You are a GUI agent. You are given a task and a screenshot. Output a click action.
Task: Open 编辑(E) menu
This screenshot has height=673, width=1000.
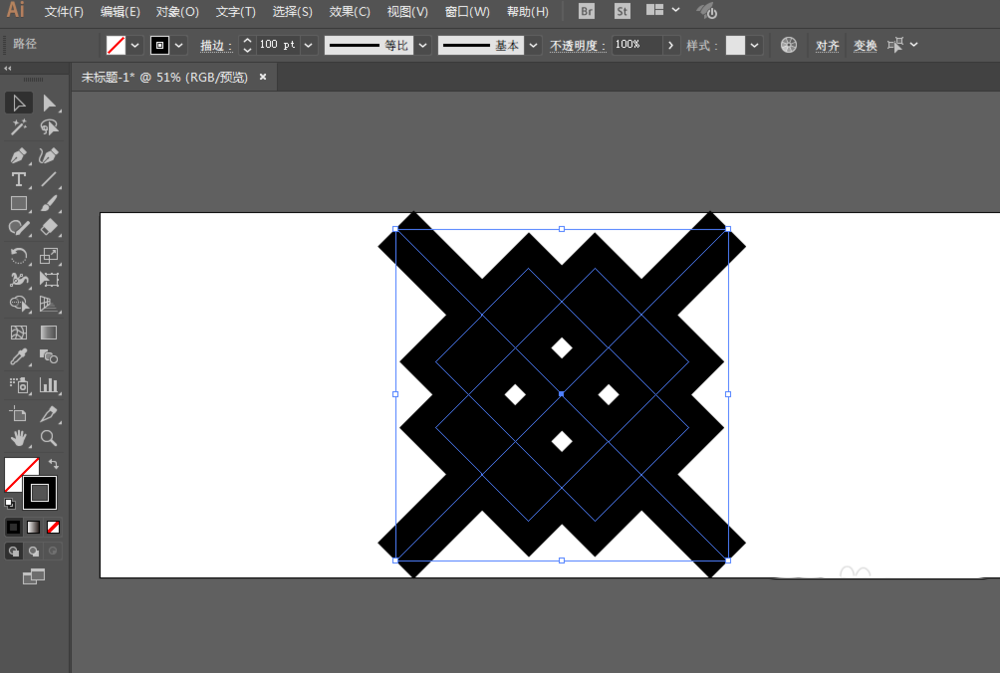121,11
